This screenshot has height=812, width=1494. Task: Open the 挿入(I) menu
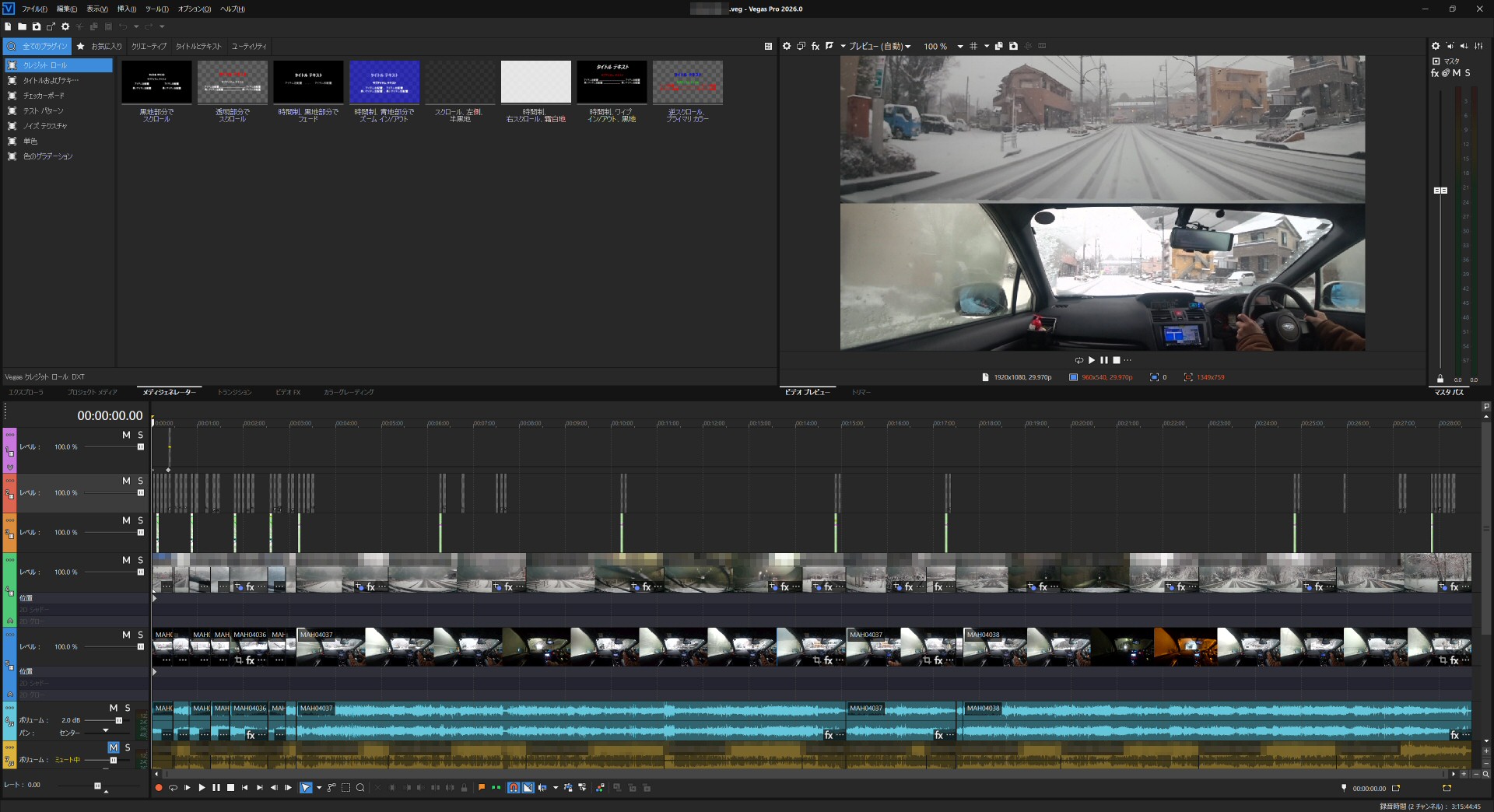click(x=126, y=9)
